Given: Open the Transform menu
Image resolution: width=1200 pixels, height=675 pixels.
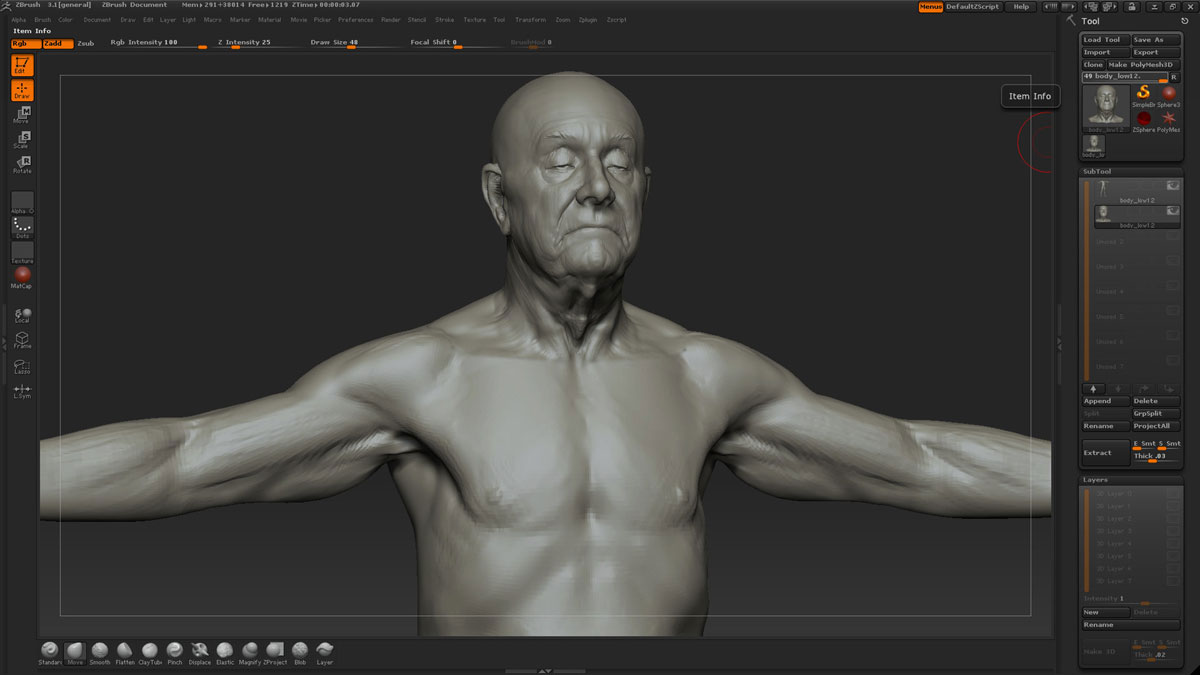Looking at the screenshot, I should 530,19.
